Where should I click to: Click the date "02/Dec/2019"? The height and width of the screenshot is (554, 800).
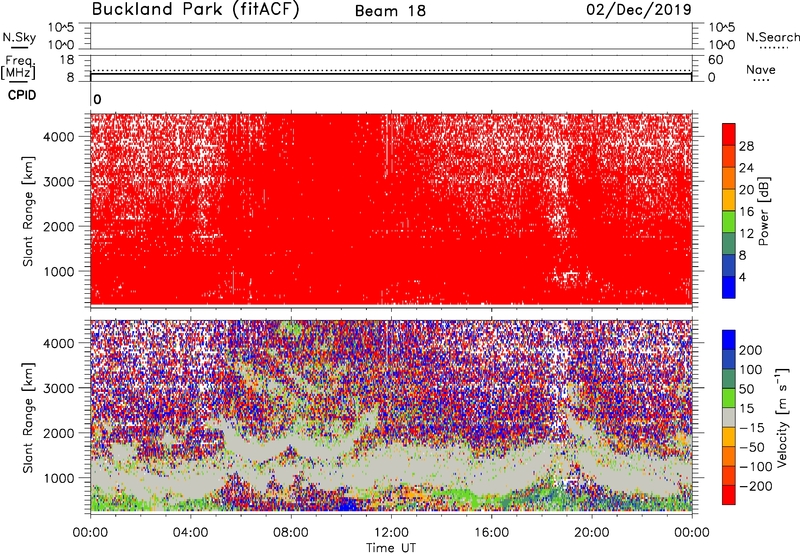639,10
